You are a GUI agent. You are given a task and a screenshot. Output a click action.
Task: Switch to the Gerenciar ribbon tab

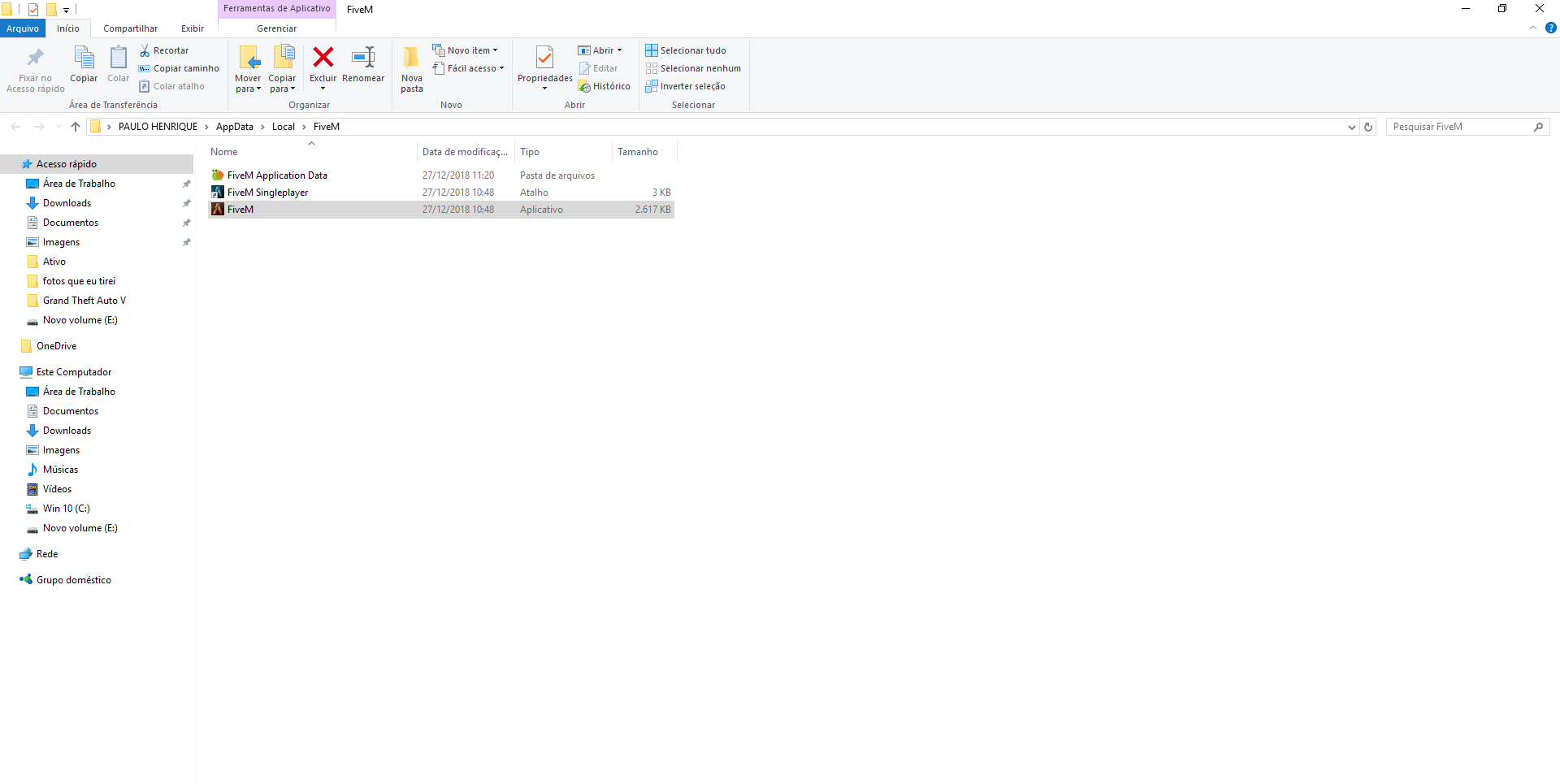(x=277, y=28)
